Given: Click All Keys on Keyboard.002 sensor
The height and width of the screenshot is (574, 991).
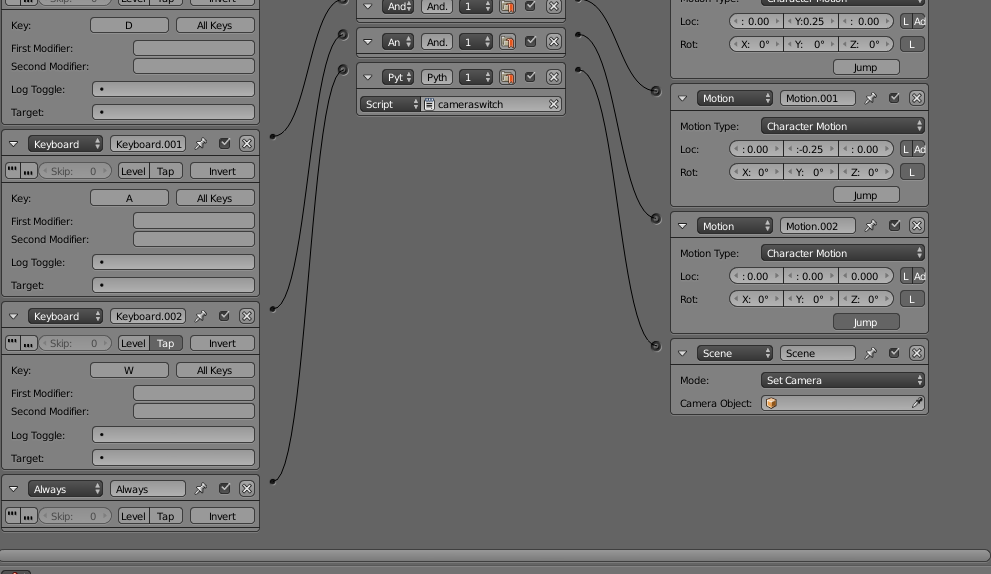Looking at the screenshot, I should click(215, 370).
